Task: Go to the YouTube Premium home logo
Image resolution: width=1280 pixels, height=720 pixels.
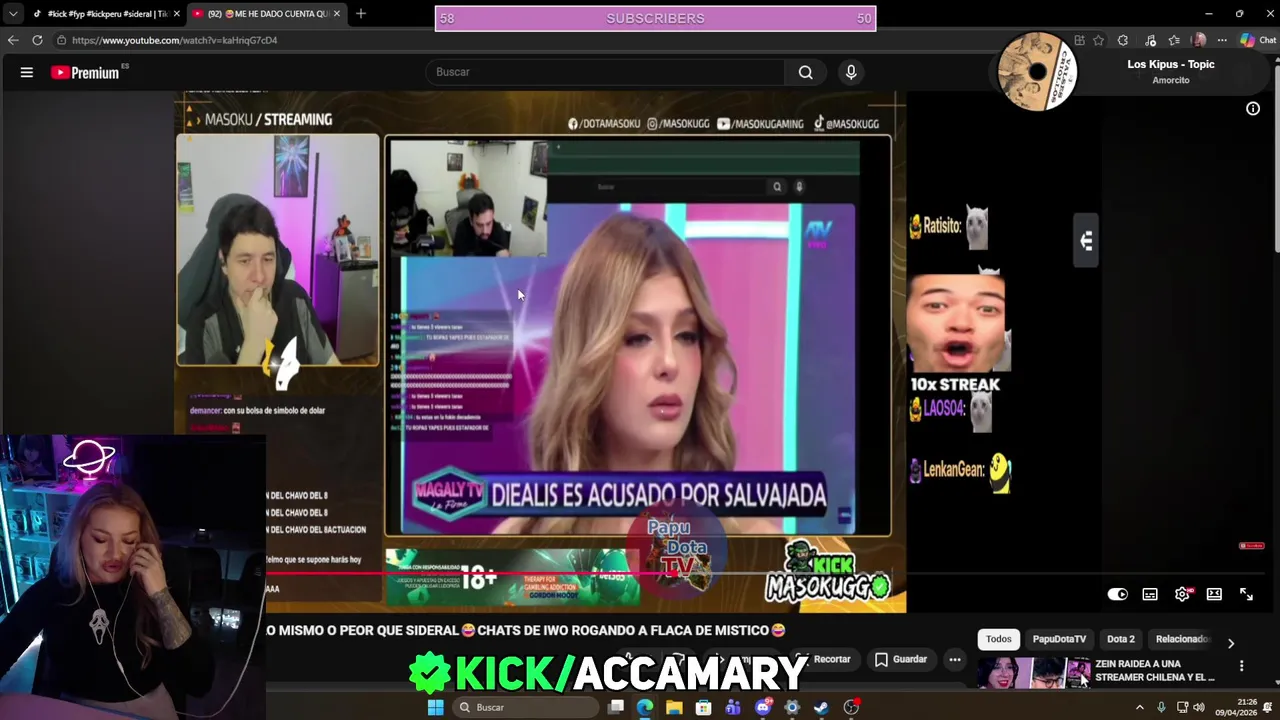Action: [85, 72]
